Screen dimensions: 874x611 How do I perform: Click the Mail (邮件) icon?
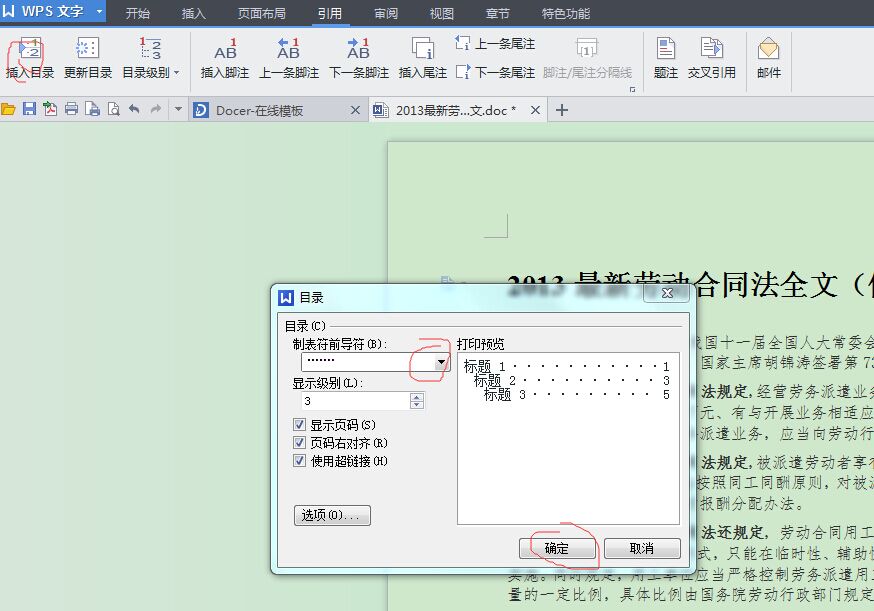tap(769, 49)
